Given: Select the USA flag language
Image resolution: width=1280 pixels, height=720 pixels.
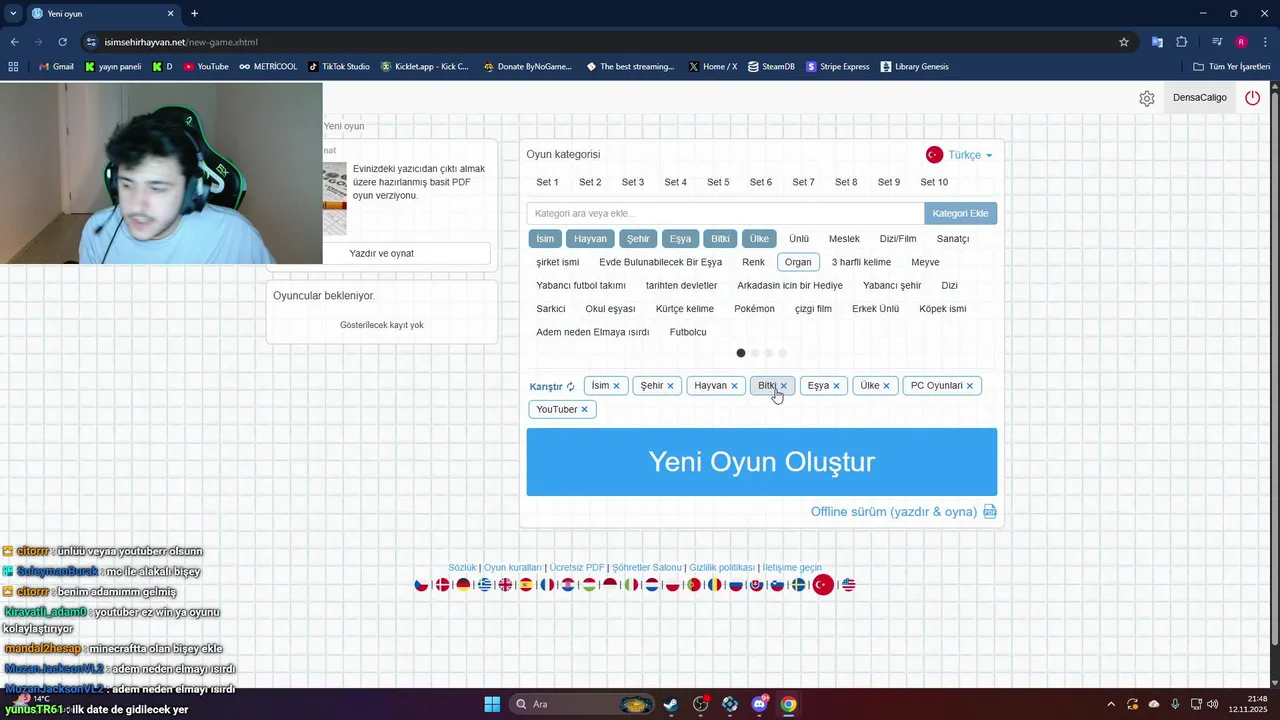Looking at the screenshot, I should click(x=848, y=585).
